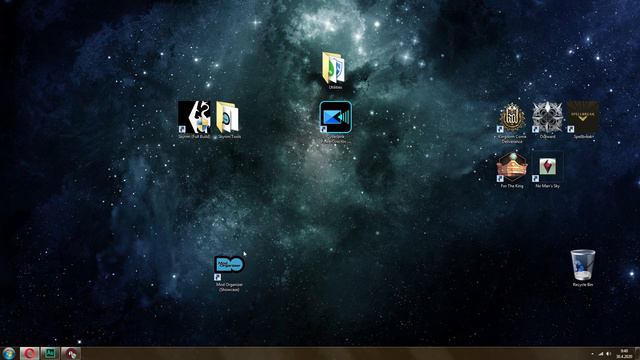Viewport: 640px width, 360px height.
Task: Launch the Outward game shortcut
Action: 547,120
